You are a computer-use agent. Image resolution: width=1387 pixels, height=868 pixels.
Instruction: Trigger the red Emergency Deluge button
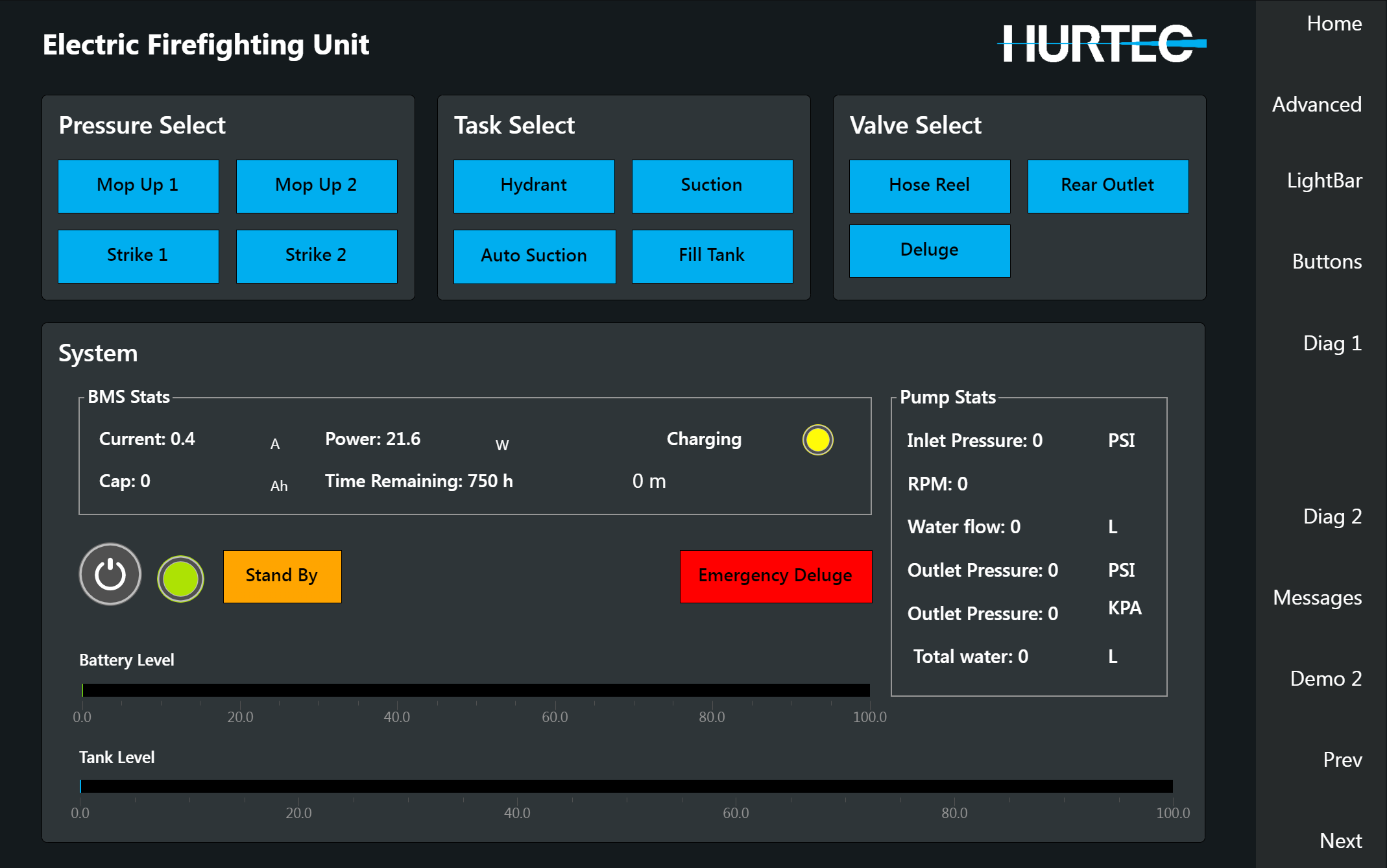[776, 577]
